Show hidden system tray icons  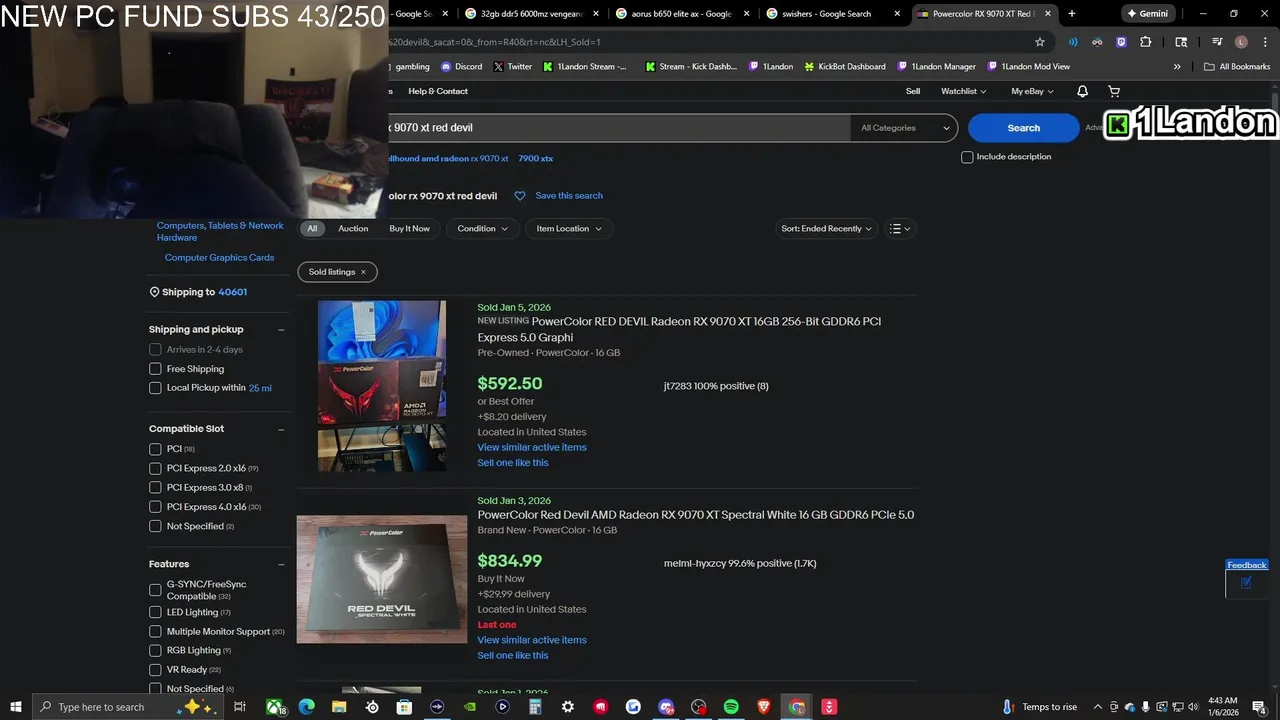(1098, 707)
